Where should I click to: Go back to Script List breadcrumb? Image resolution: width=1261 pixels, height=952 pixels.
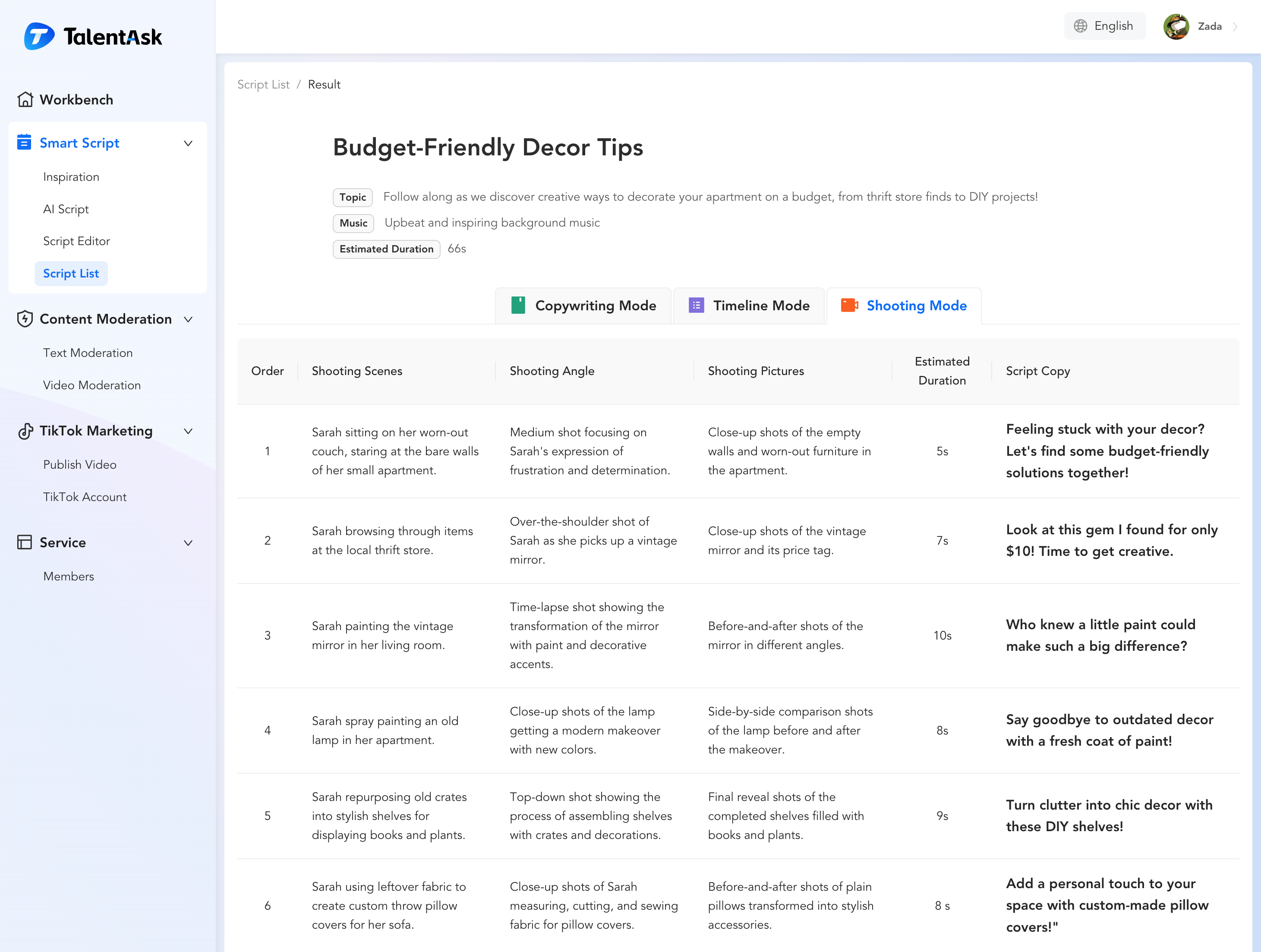(x=263, y=85)
